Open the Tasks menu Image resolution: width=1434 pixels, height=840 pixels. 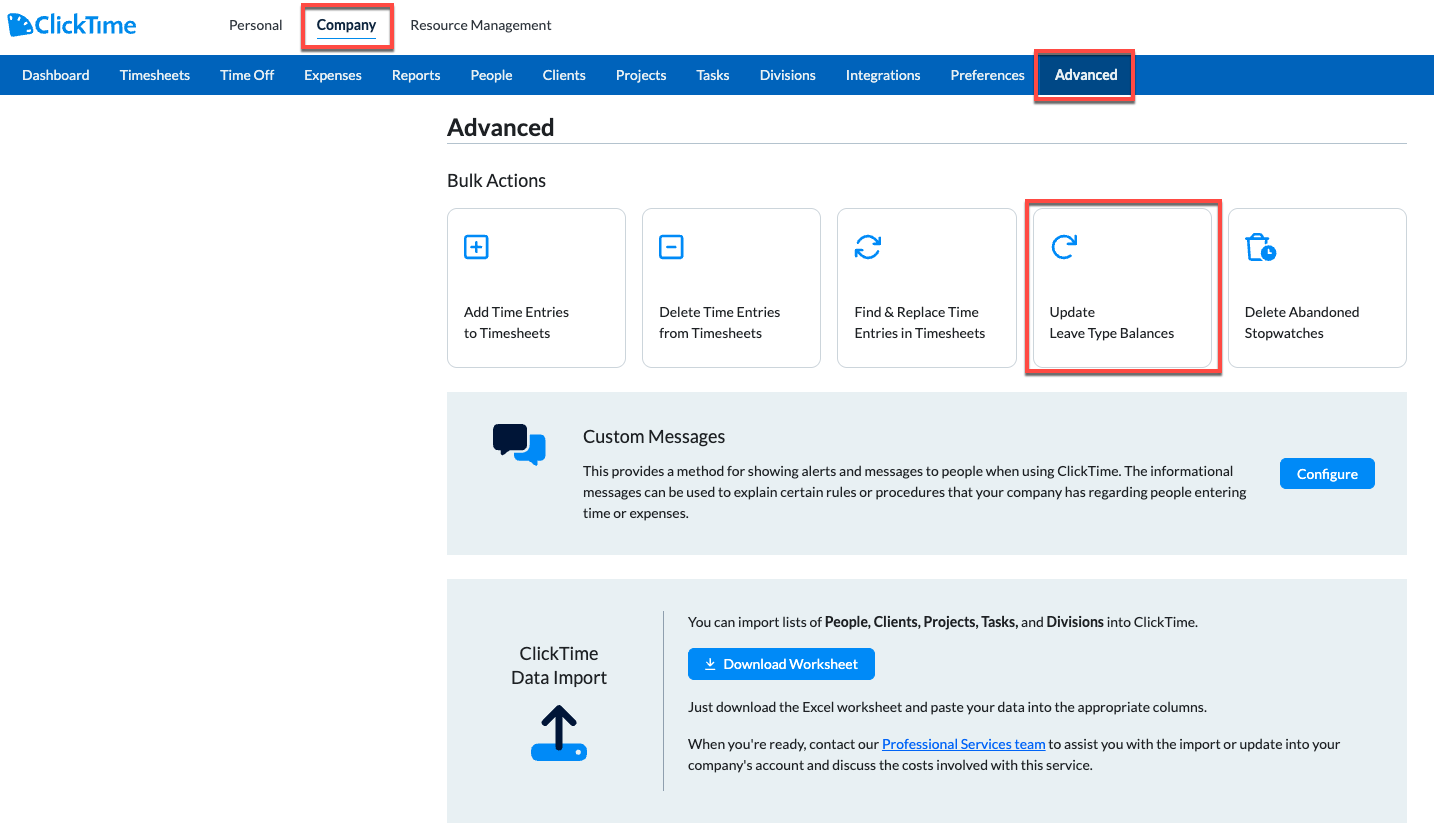coord(713,75)
